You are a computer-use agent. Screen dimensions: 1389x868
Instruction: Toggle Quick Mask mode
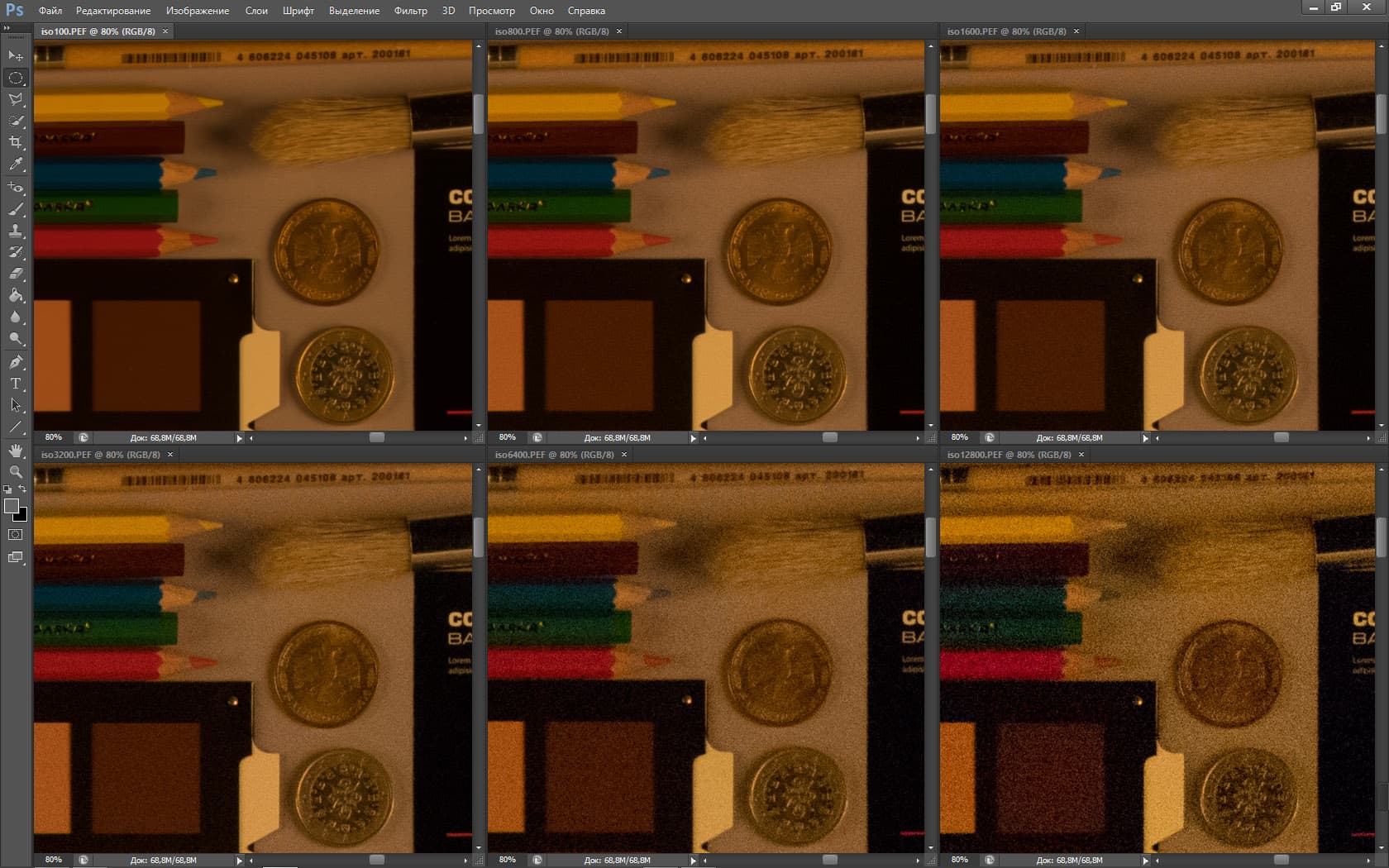point(16,535)
